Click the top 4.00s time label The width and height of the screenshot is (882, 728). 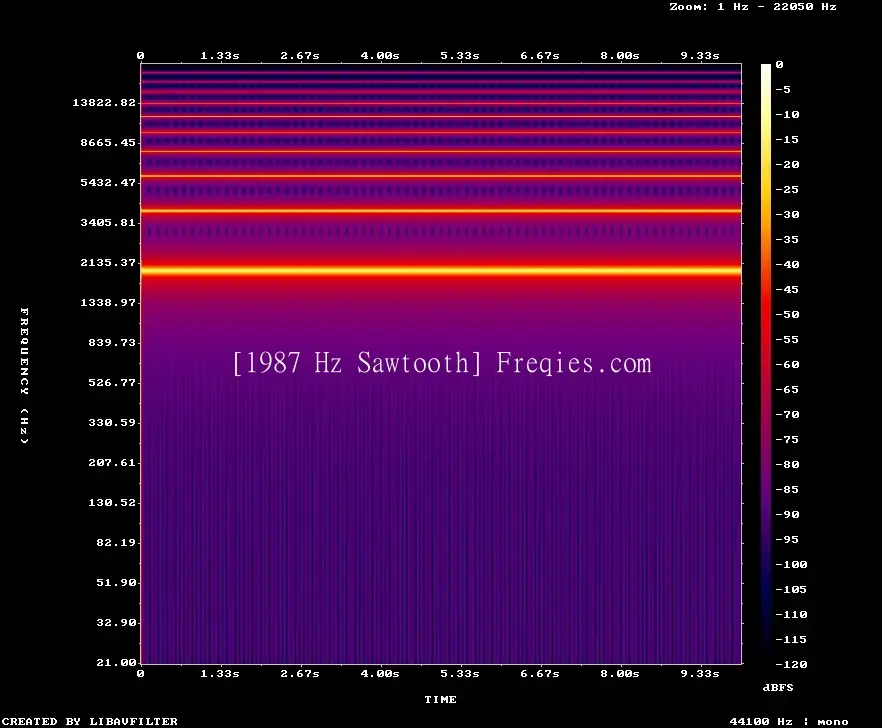click(x=380, y=55)
